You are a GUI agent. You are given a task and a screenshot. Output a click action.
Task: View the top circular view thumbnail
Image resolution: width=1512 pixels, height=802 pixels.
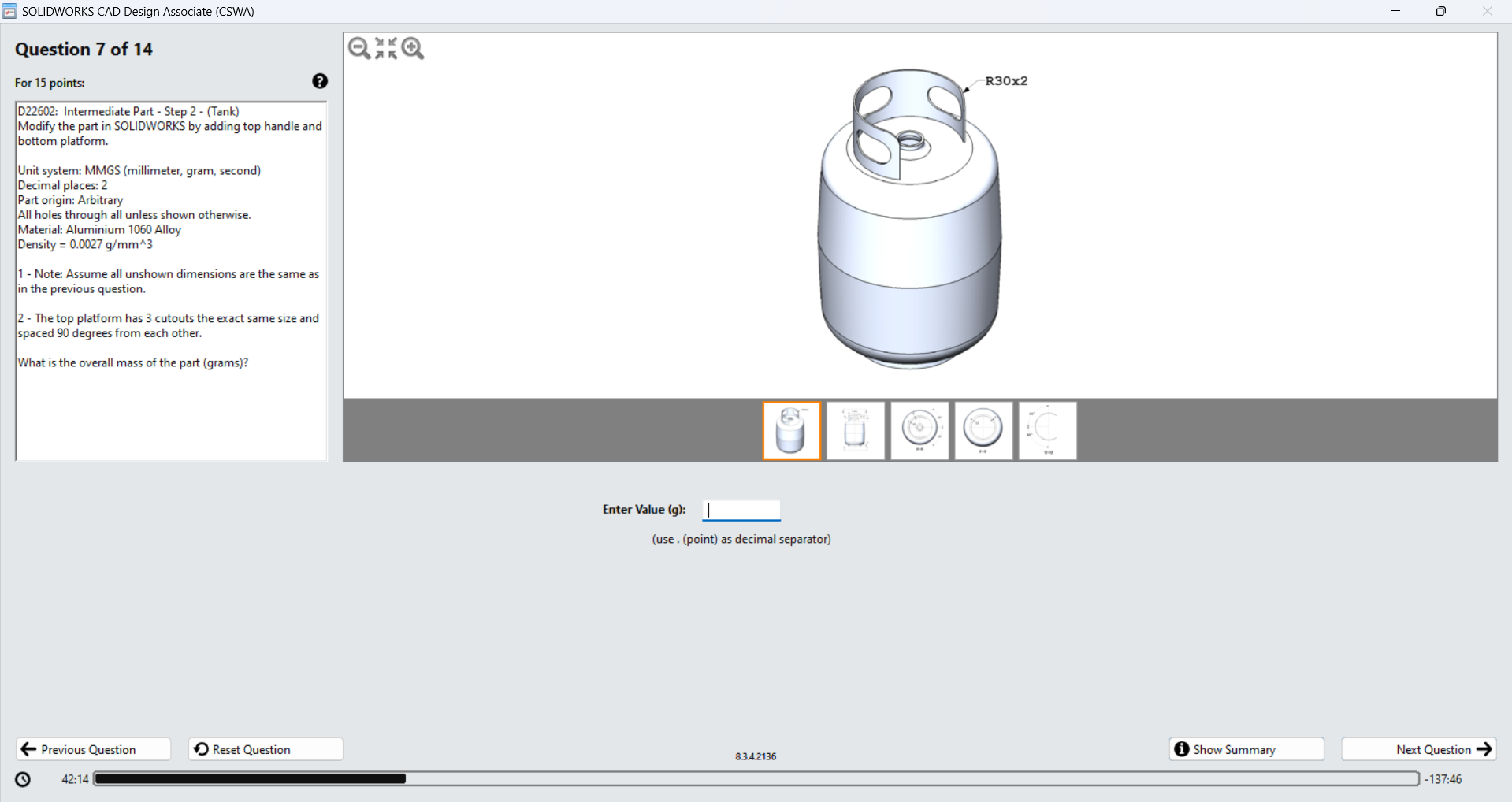click(919, 430)
